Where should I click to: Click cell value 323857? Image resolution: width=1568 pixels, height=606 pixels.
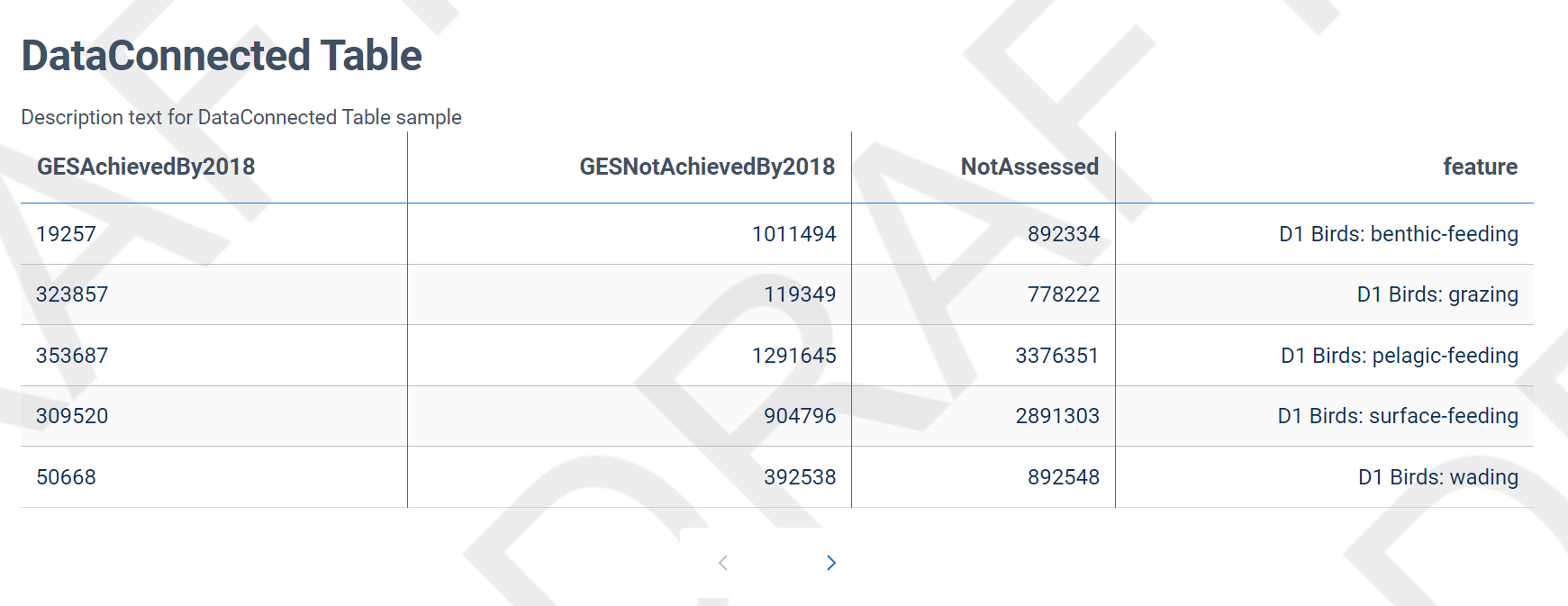click(72, 294)
